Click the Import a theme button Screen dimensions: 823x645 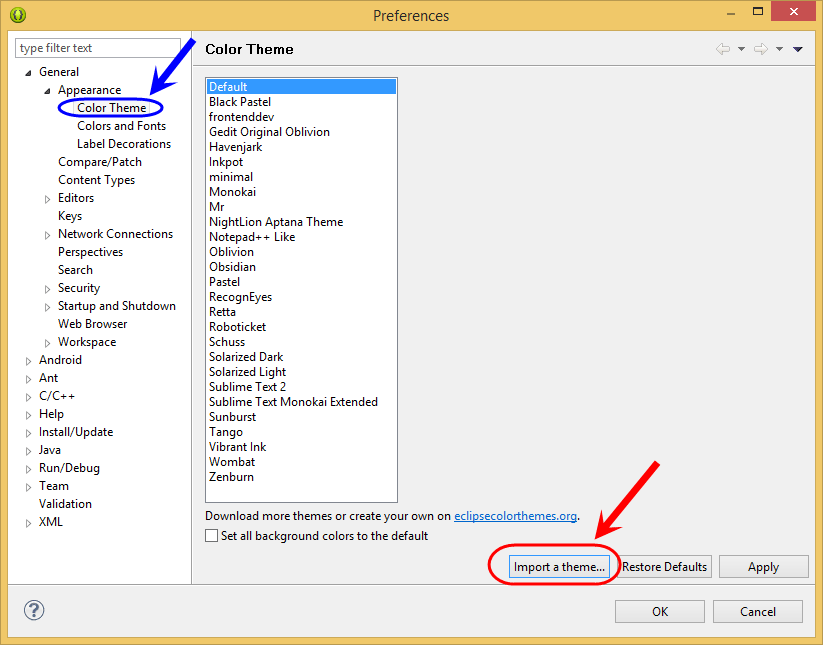tap(559, 567)
